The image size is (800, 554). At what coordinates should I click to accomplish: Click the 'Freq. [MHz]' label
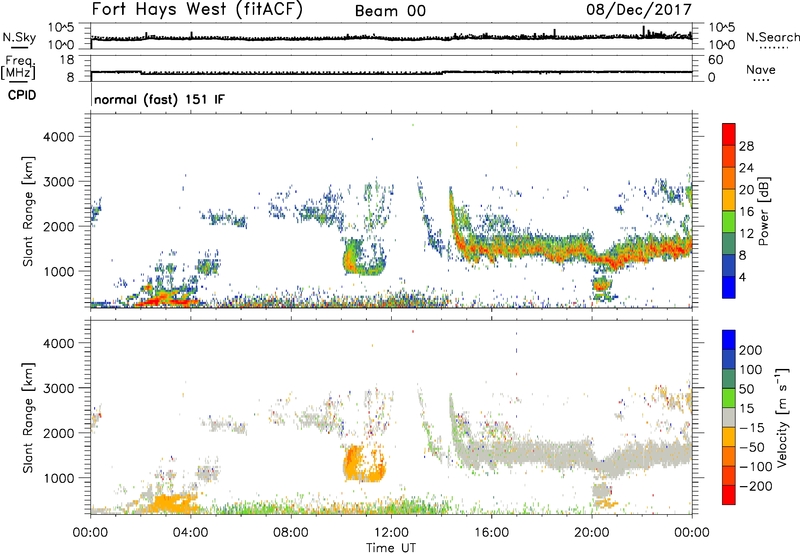19,67
